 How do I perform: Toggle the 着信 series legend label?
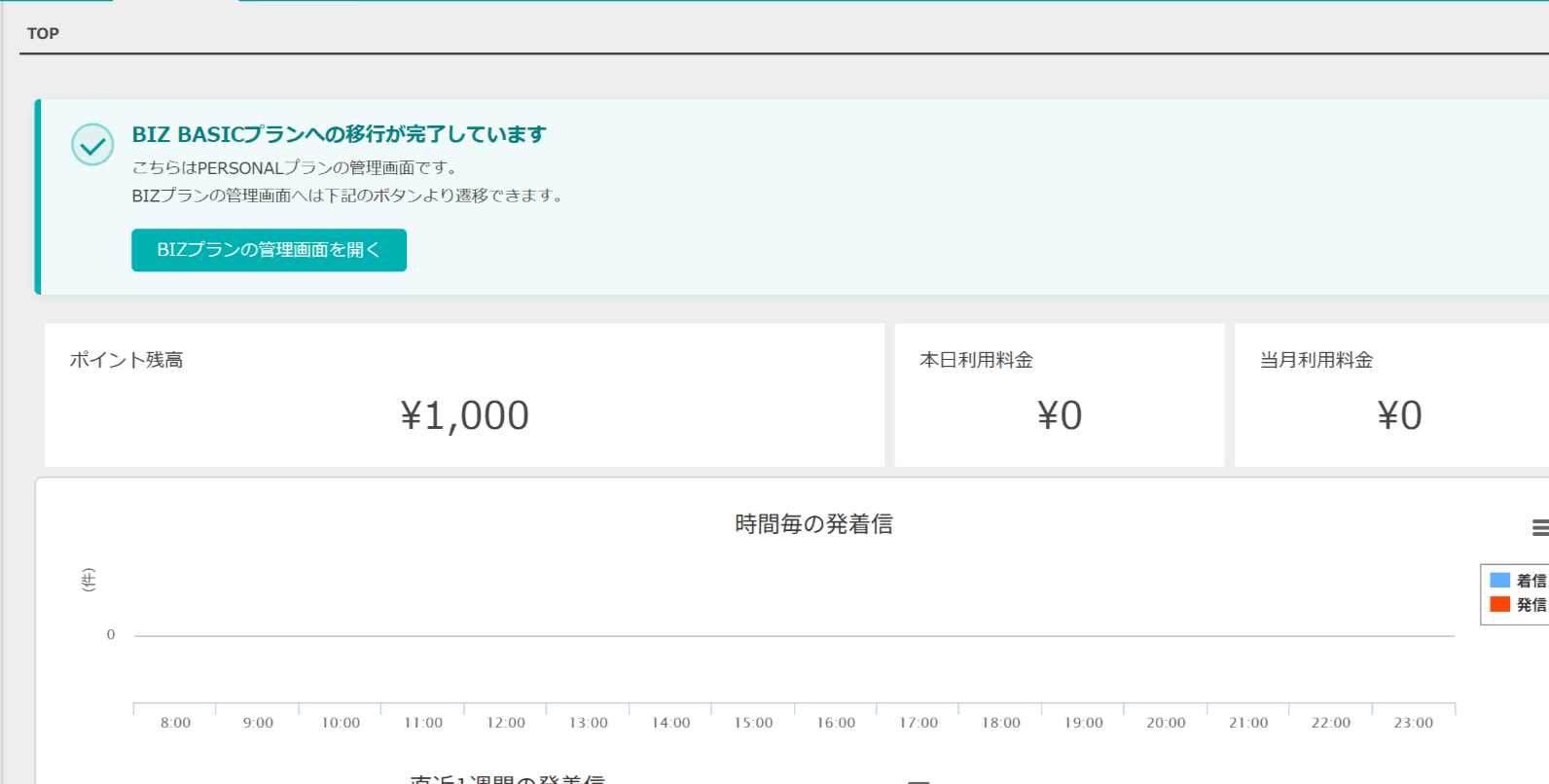(x=1531, y=581)
